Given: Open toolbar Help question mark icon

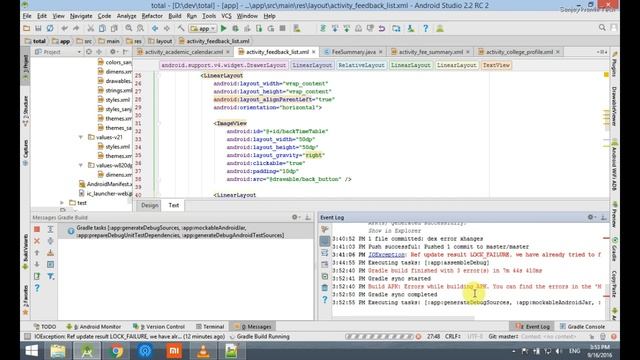Looking at the screenshot, I should tap(425, 28).
